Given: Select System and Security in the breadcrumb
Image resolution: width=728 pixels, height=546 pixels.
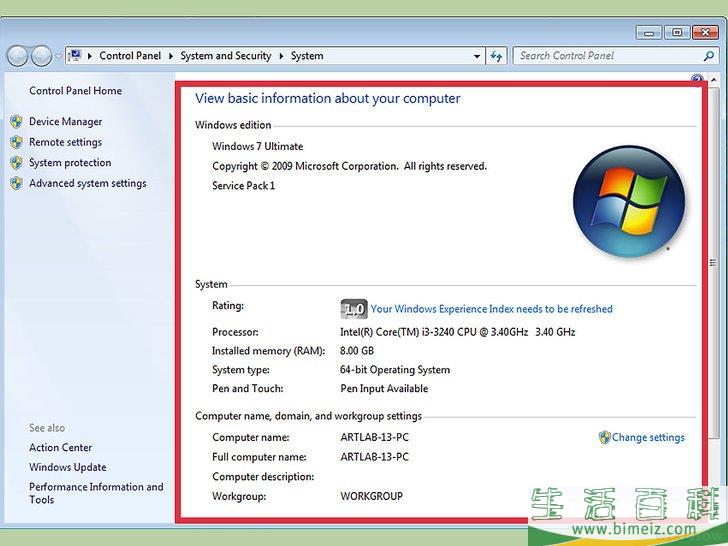Looking at the screenshot, I should click(226, 56).
